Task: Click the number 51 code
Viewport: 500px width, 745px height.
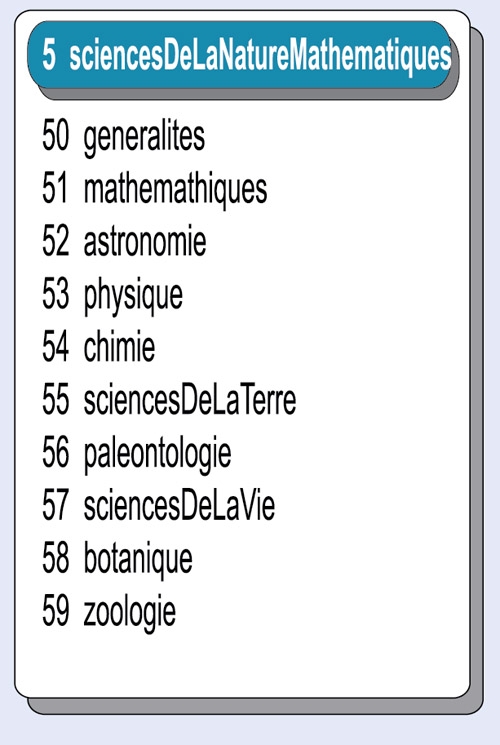Action: [x=55, y=188]
